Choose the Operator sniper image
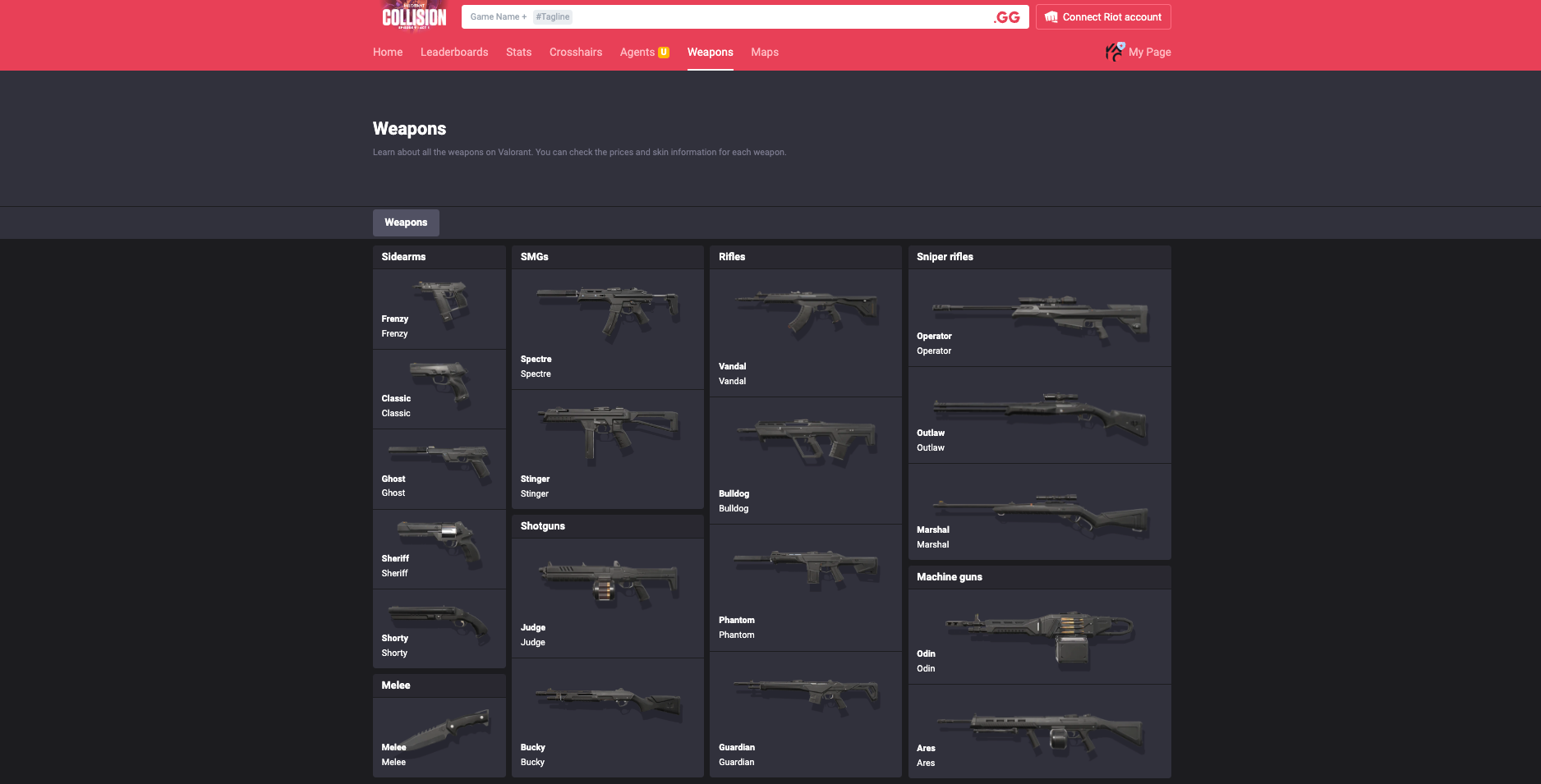 click(1040, 319)
